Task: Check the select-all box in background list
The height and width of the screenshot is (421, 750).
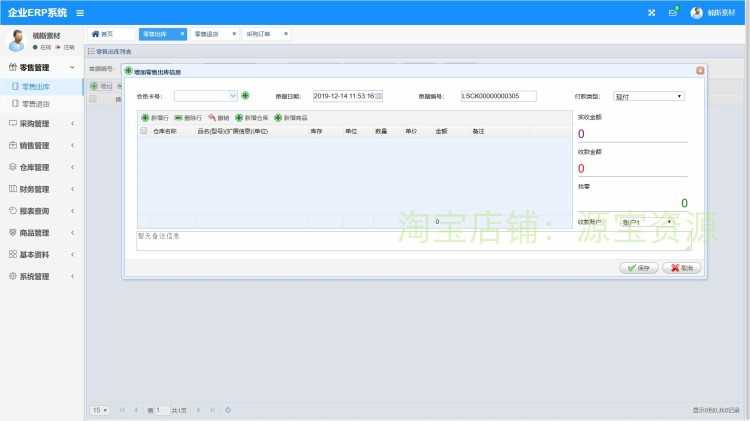Action: coord(93,99)
